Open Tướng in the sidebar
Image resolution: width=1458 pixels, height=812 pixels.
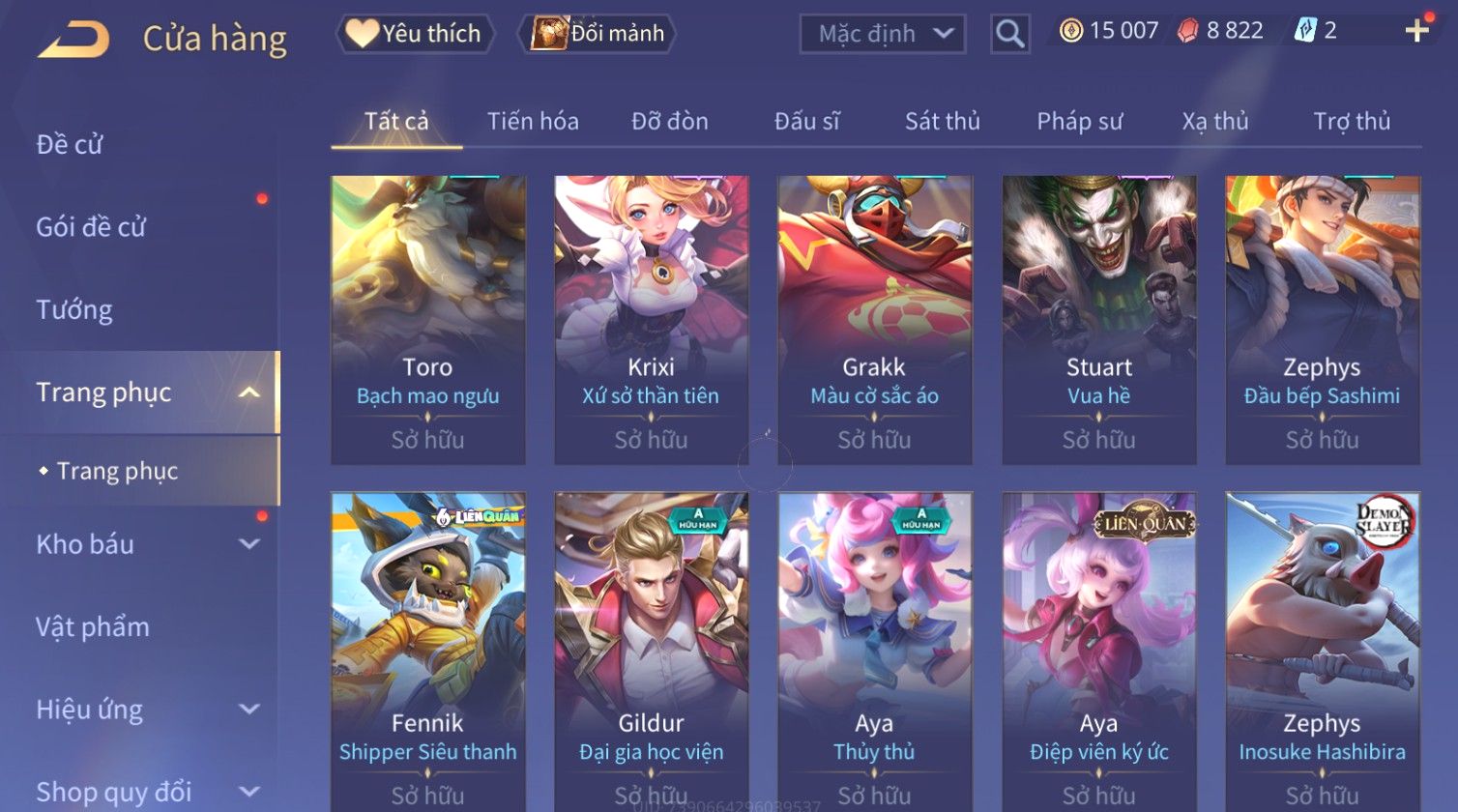[74, 309]
